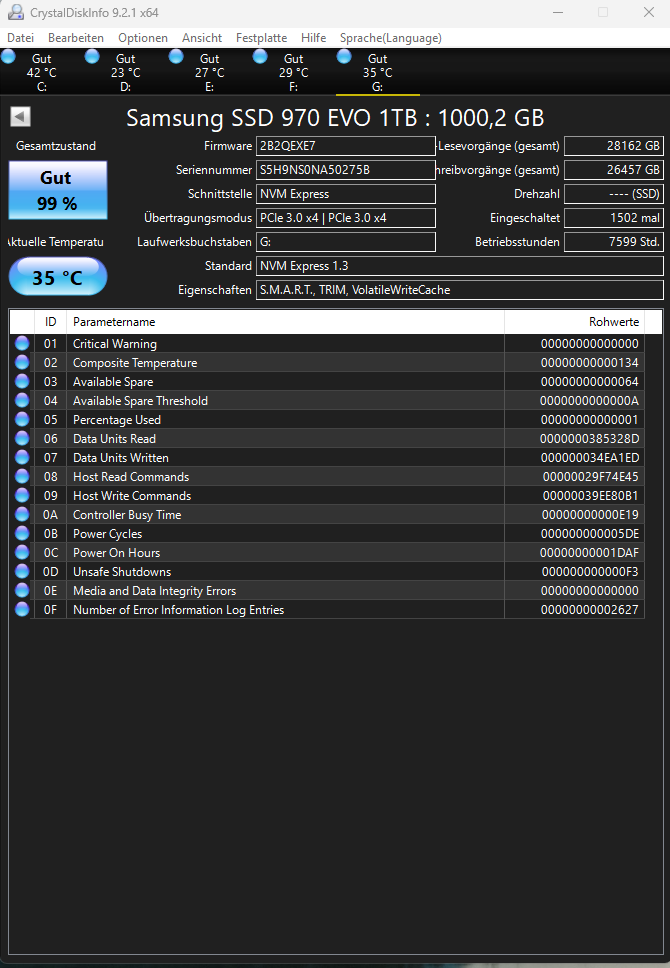Open the Festplatte menu
The height and width of the screenshot is (968, 670).
coord(261,38)
